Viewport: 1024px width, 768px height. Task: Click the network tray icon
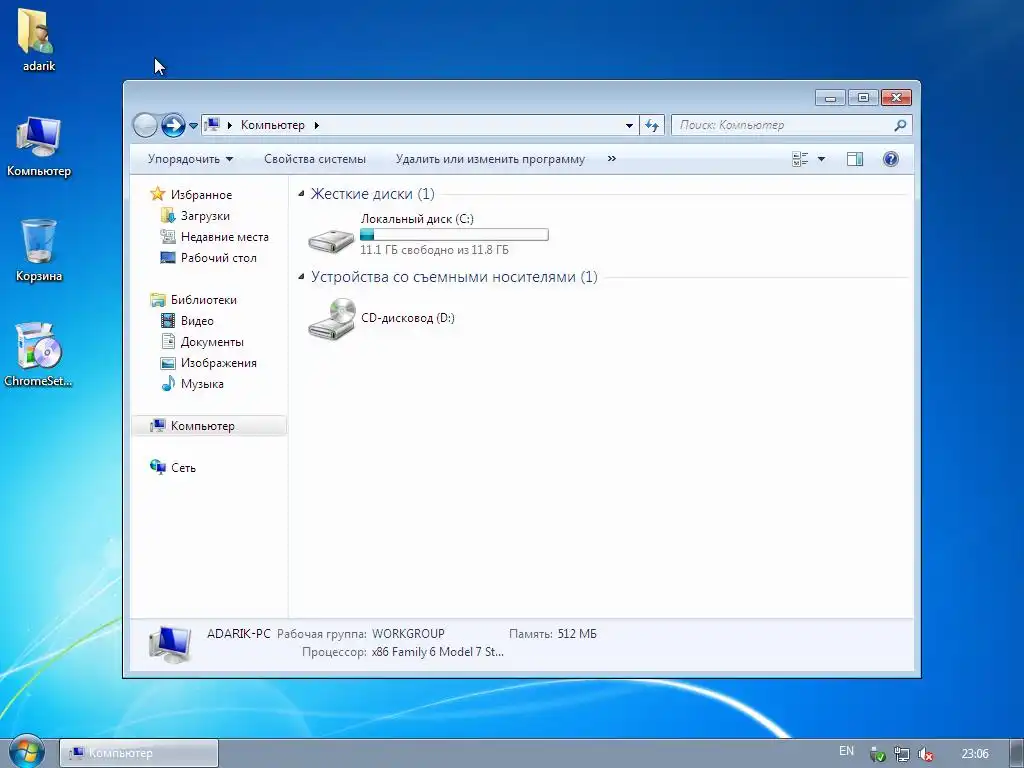pyautogui.click(x=902, y=754)
